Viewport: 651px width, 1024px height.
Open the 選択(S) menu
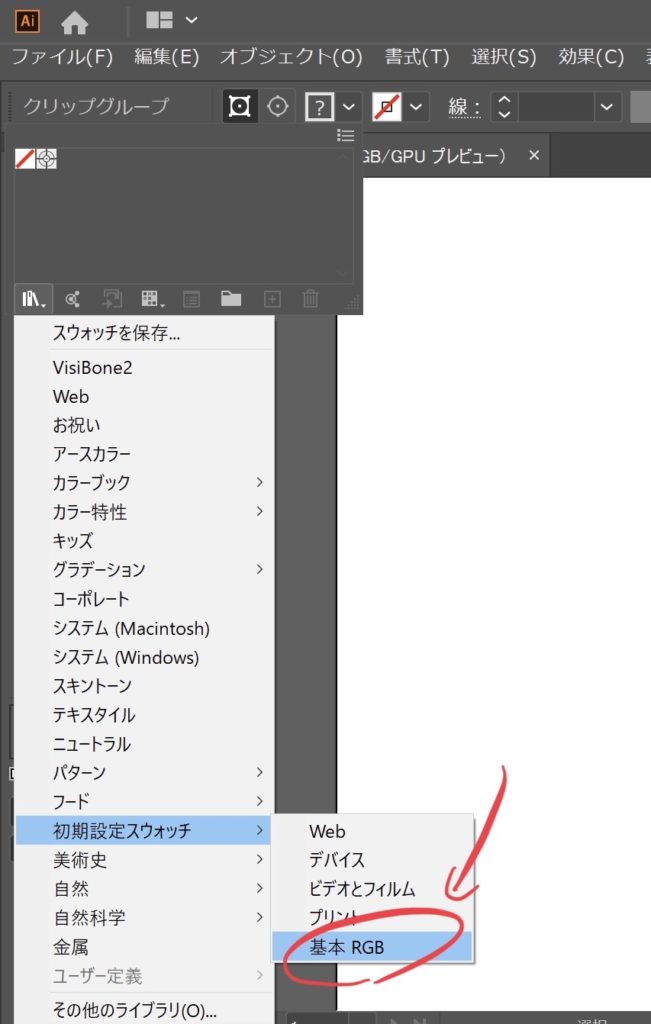coord(503,57)
